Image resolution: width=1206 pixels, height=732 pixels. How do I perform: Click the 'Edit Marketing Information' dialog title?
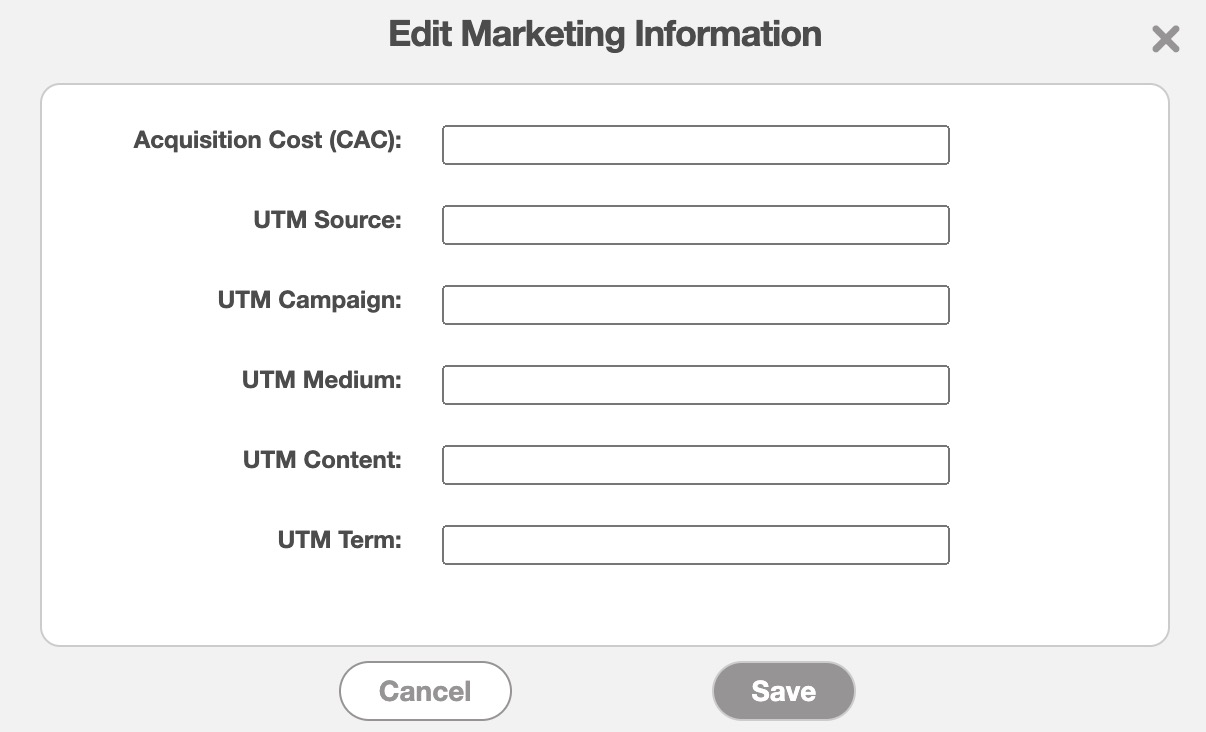coord(604,34)
